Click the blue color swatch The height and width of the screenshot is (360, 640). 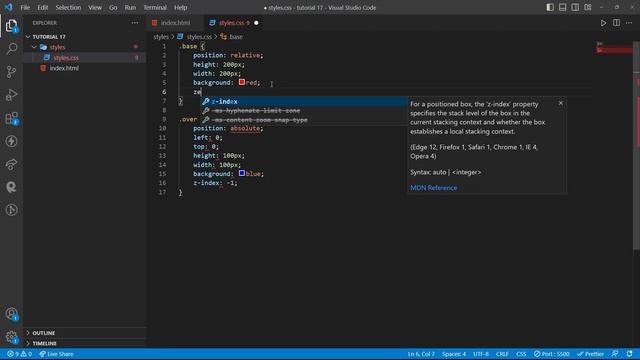point(242,173)
